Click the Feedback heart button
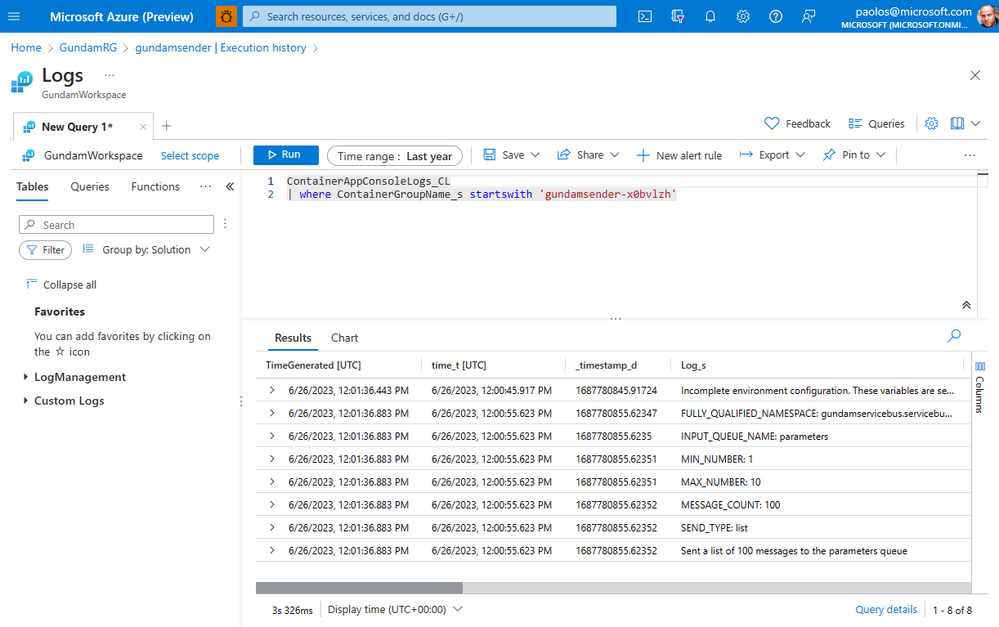 (797, 124)
